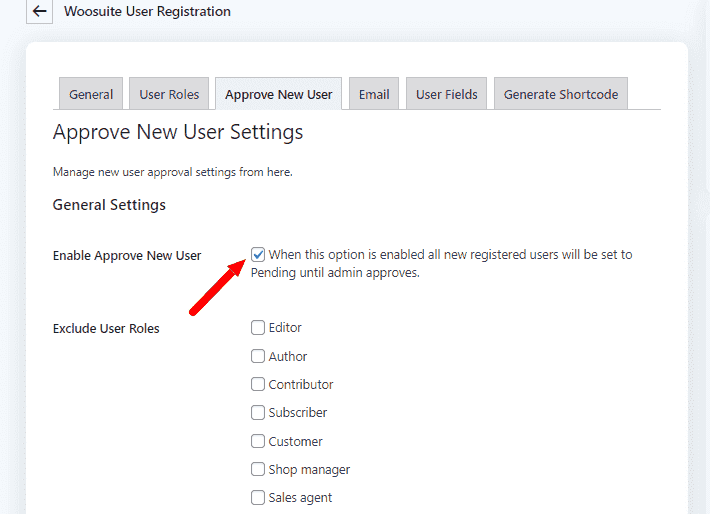
Task: Click the 'Manage new user approval settings' text
Action: pos(173,172)
